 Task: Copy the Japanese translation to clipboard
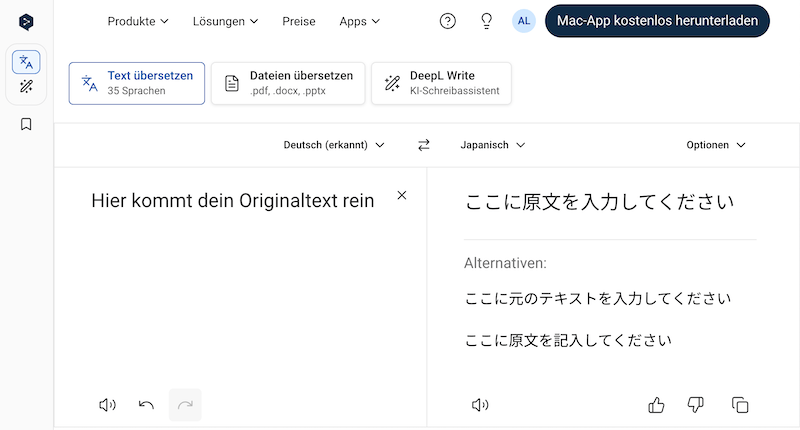pyautogui.click(x=740, y=405)
